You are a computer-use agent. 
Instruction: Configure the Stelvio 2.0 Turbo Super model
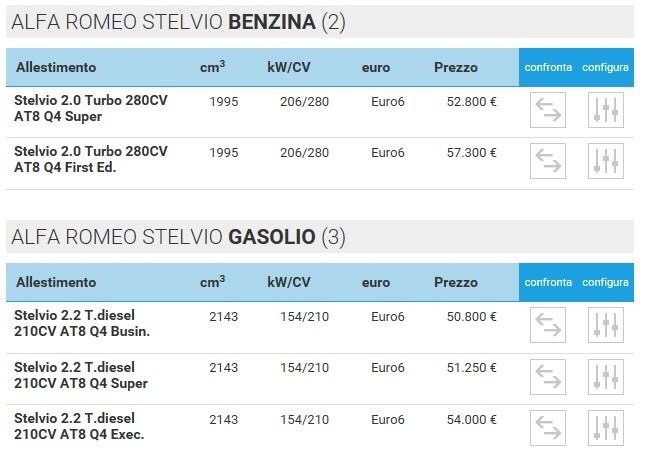tap(605, 110)
